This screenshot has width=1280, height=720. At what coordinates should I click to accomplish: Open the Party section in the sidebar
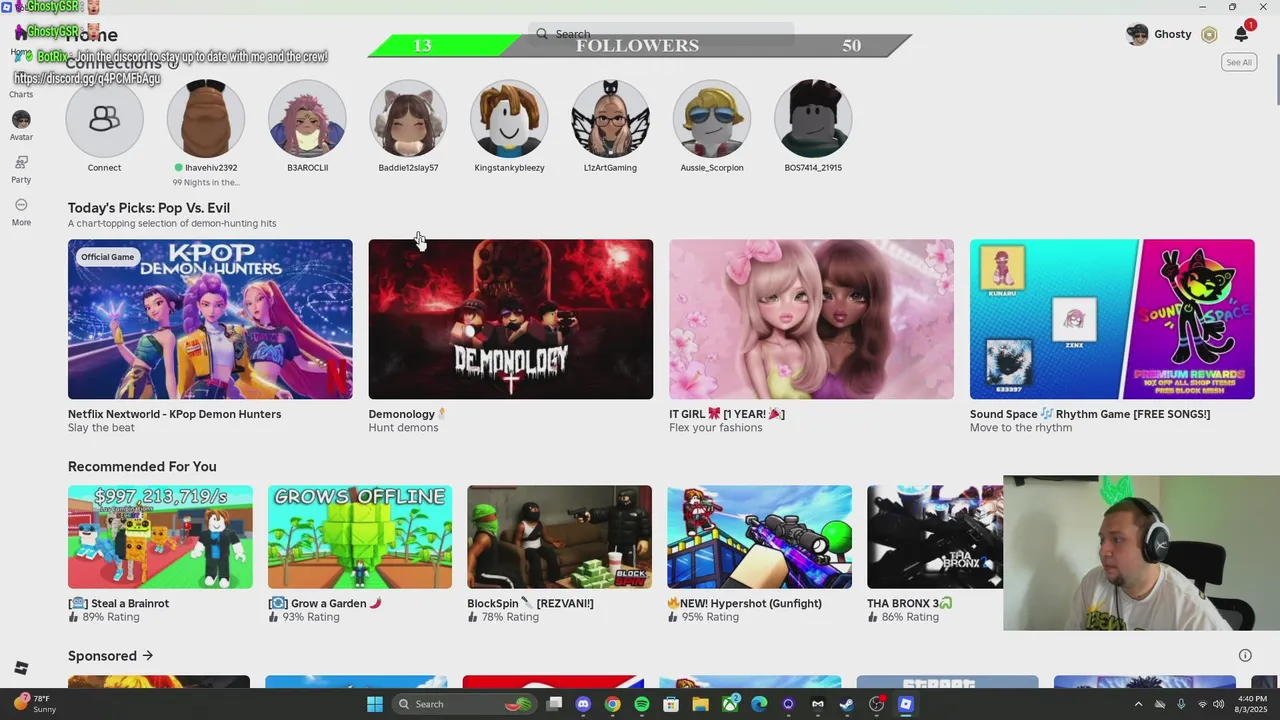(x=21, y=169)
